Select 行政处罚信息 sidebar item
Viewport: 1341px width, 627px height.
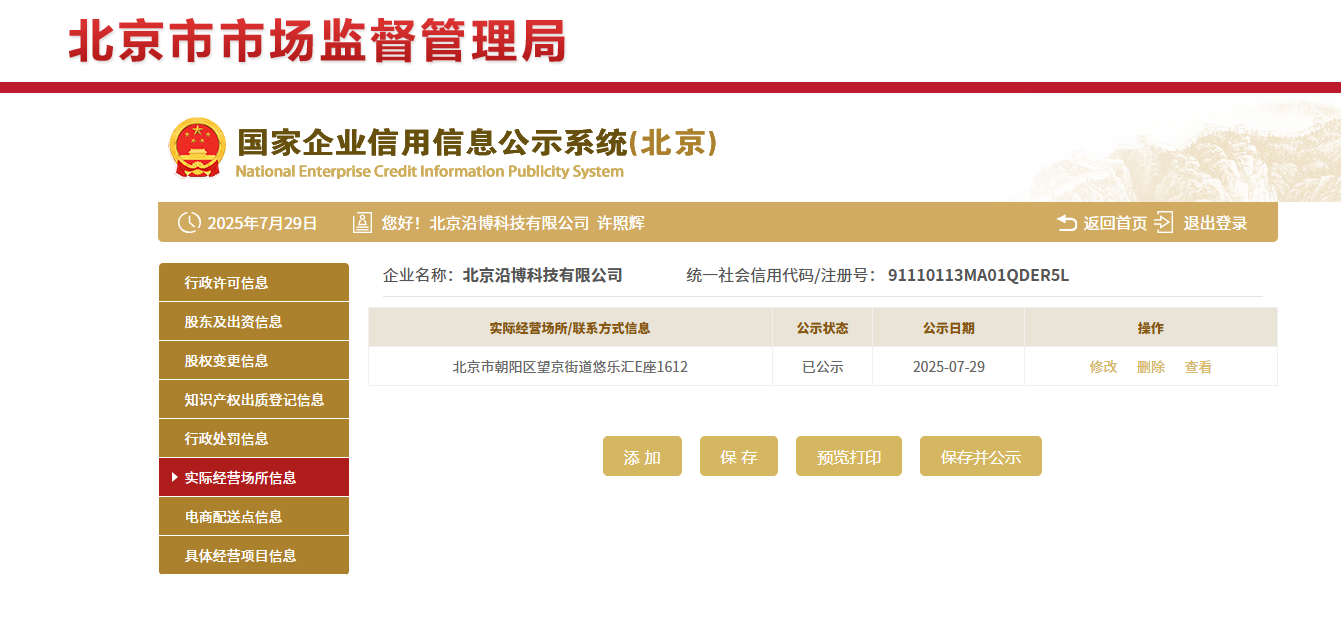(x=254, y=438)
